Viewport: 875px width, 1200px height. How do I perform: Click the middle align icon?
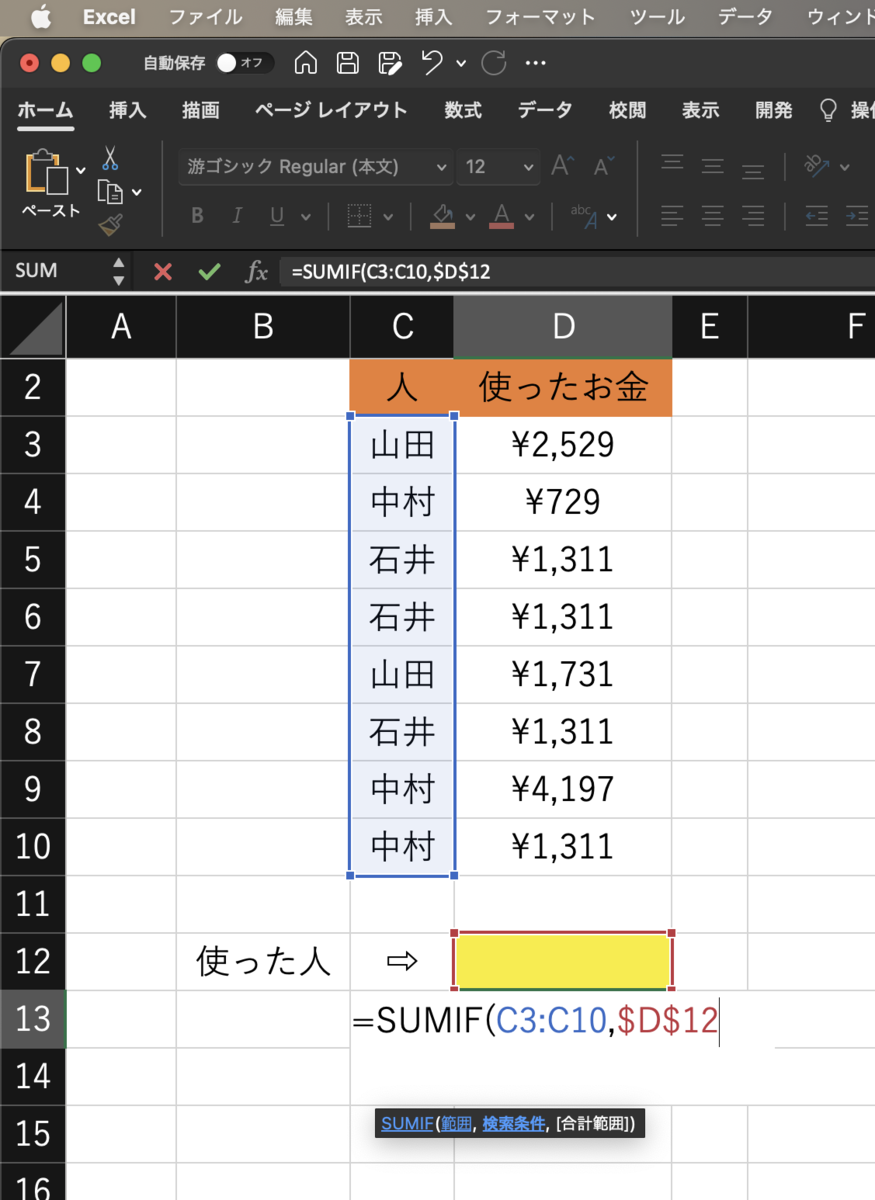coord(712,166)
